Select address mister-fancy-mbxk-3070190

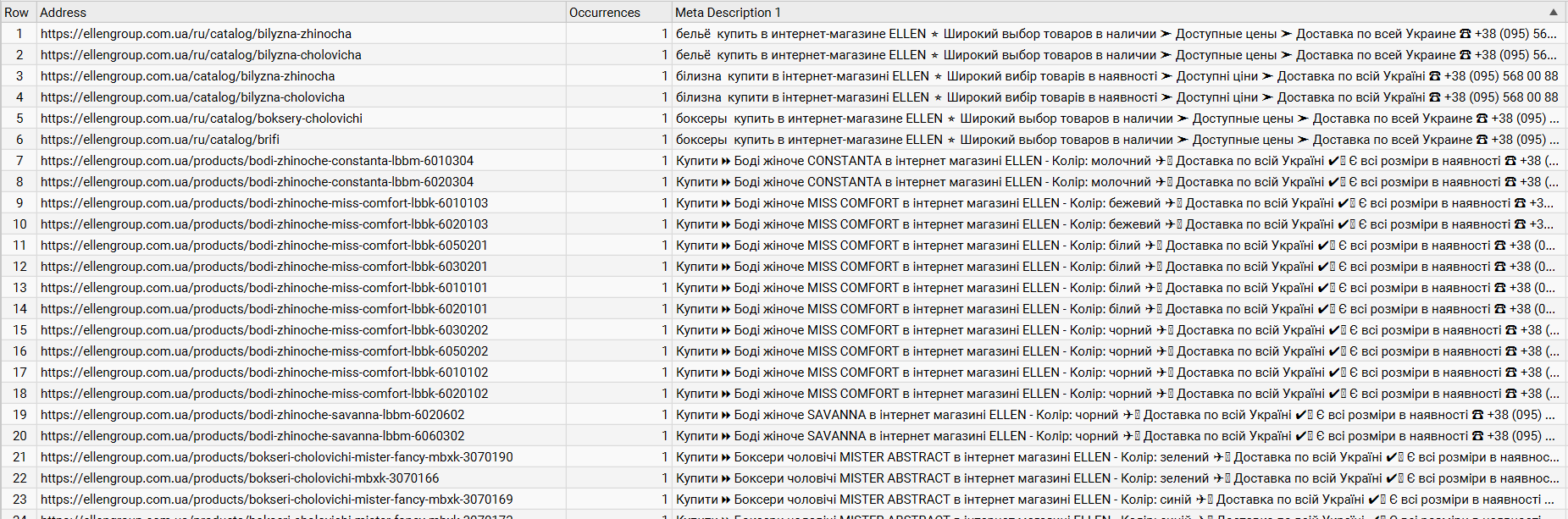tap(302, 457)
